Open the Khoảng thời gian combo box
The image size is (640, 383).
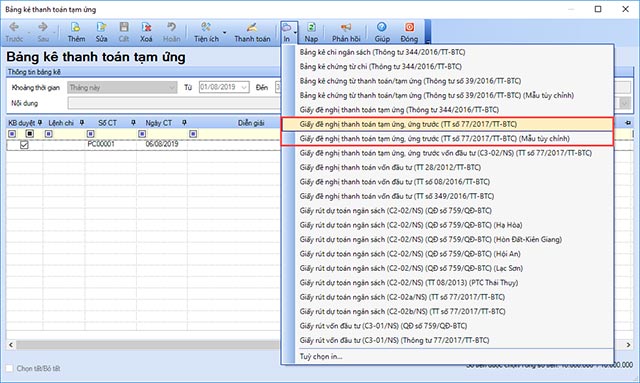tap(122, 87)
